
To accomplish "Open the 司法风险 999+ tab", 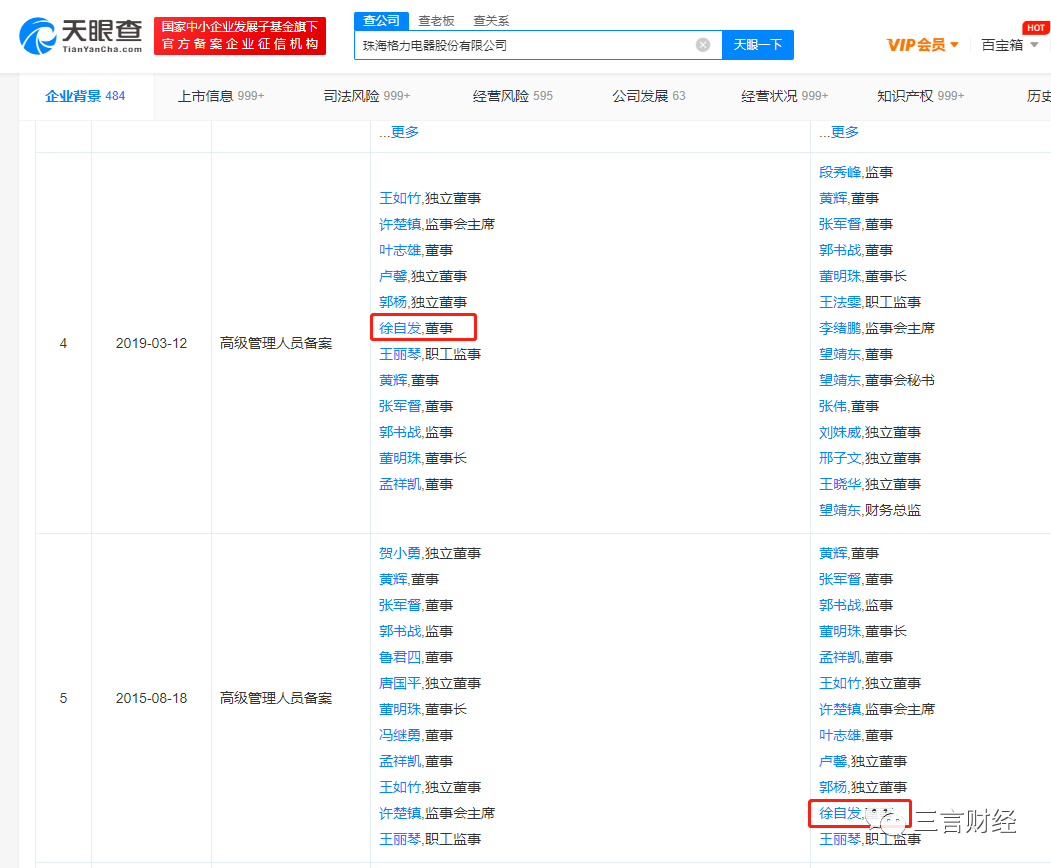I will point(367,97).
